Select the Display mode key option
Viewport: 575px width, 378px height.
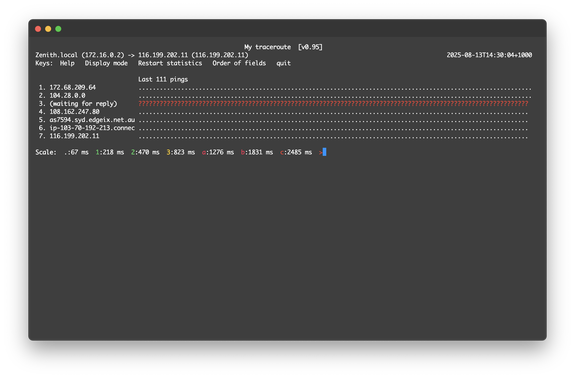click(106, 63)
